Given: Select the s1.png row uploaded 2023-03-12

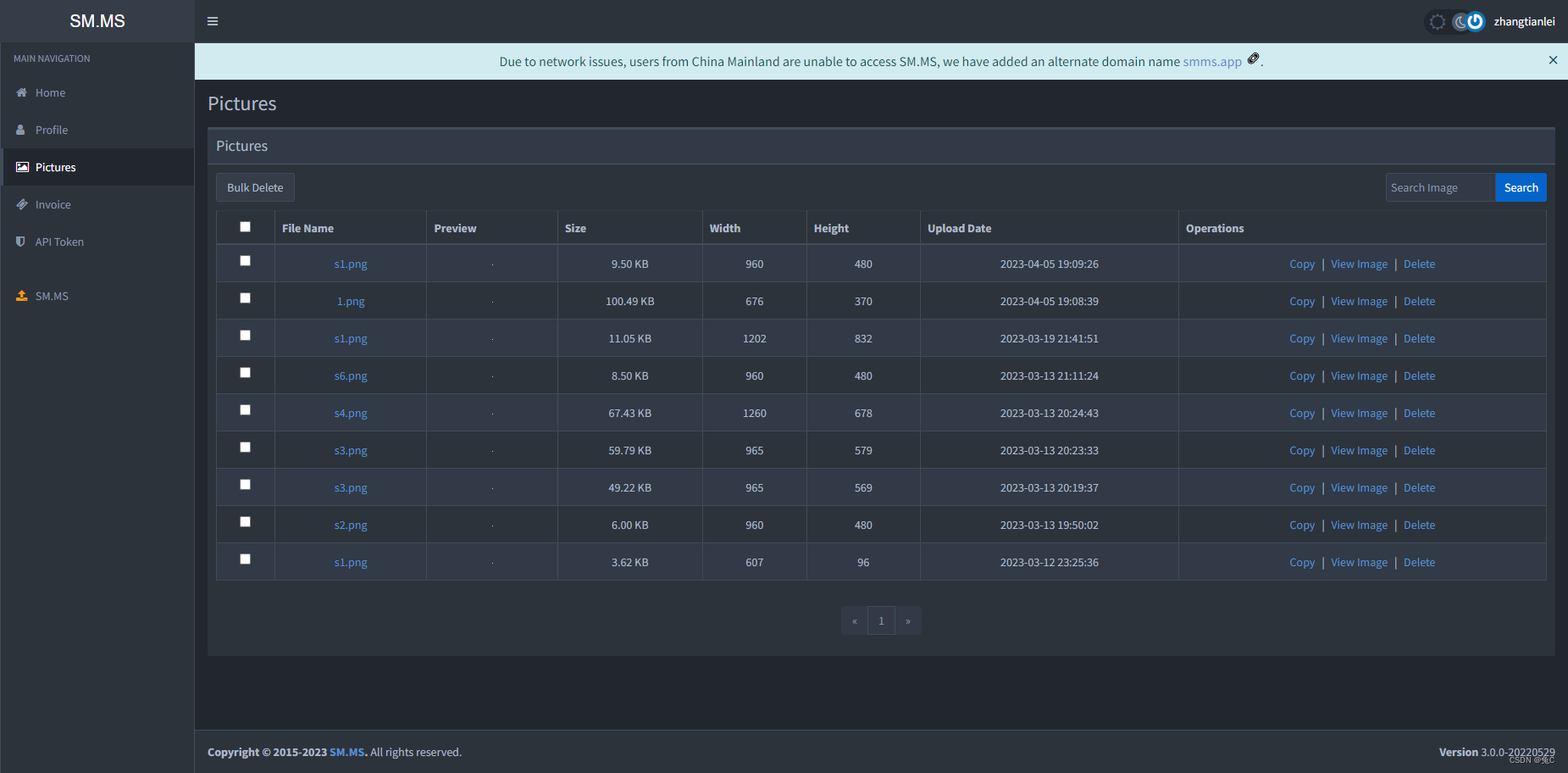Looking at the screenshot, I should pyautogui.click(x=246, y=559).
